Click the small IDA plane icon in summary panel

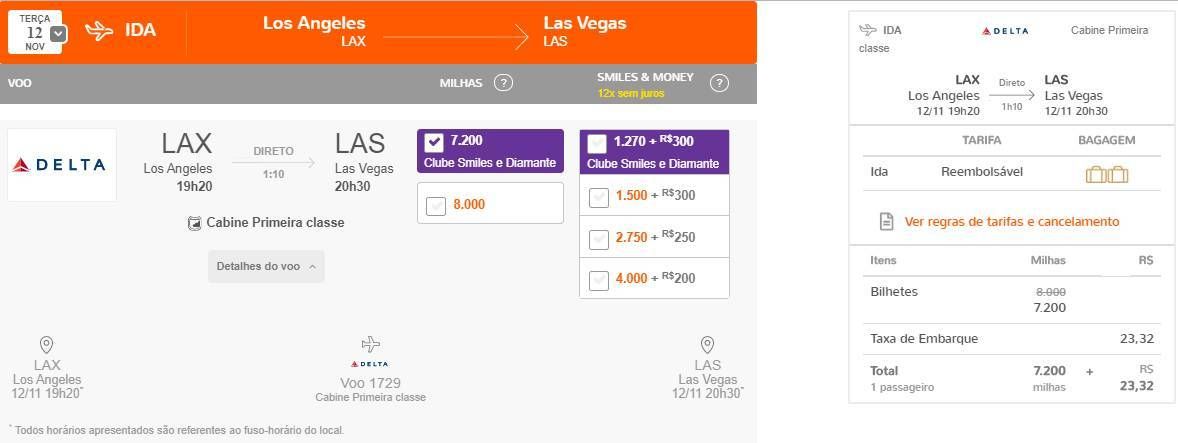pyautogui.click(x=868, y=30)
